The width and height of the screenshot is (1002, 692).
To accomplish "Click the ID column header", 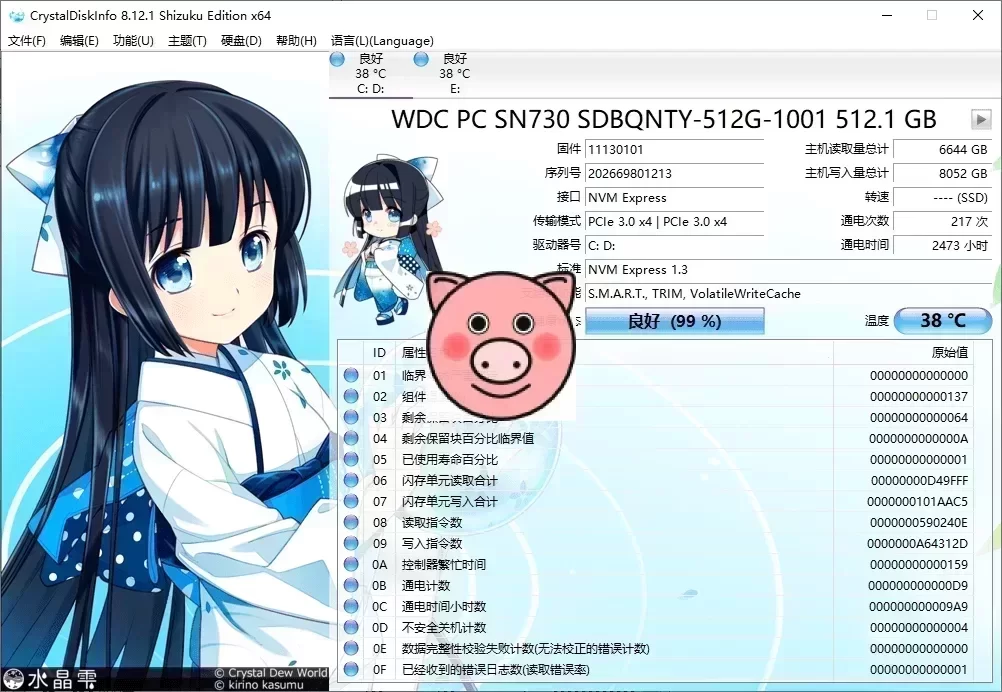I will click(380, 353).
